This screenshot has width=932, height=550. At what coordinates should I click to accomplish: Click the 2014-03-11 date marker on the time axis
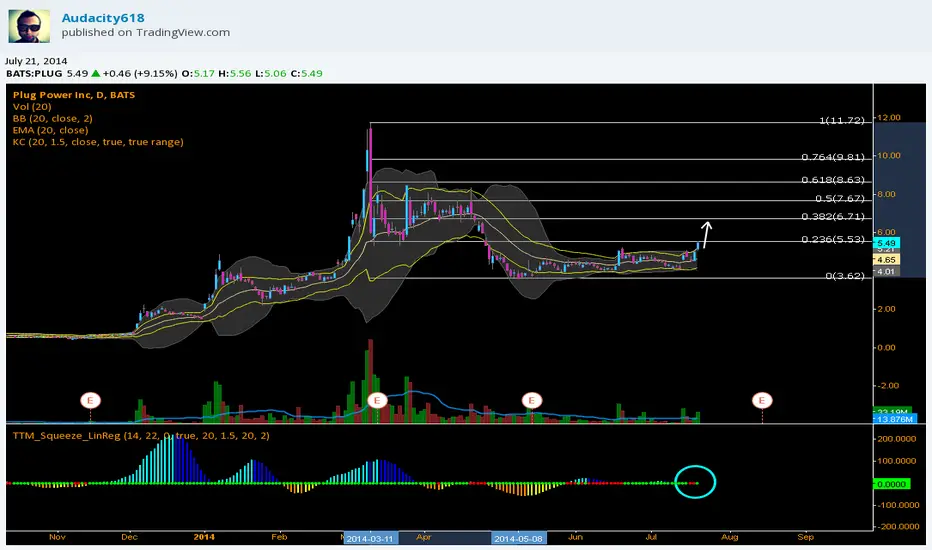[370, 539]
